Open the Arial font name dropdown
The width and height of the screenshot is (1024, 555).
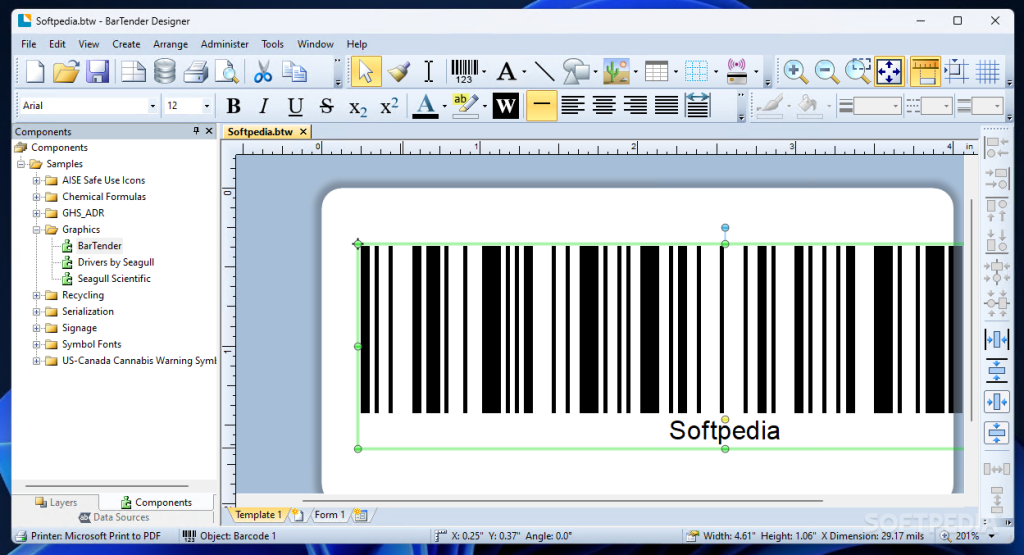152,106
